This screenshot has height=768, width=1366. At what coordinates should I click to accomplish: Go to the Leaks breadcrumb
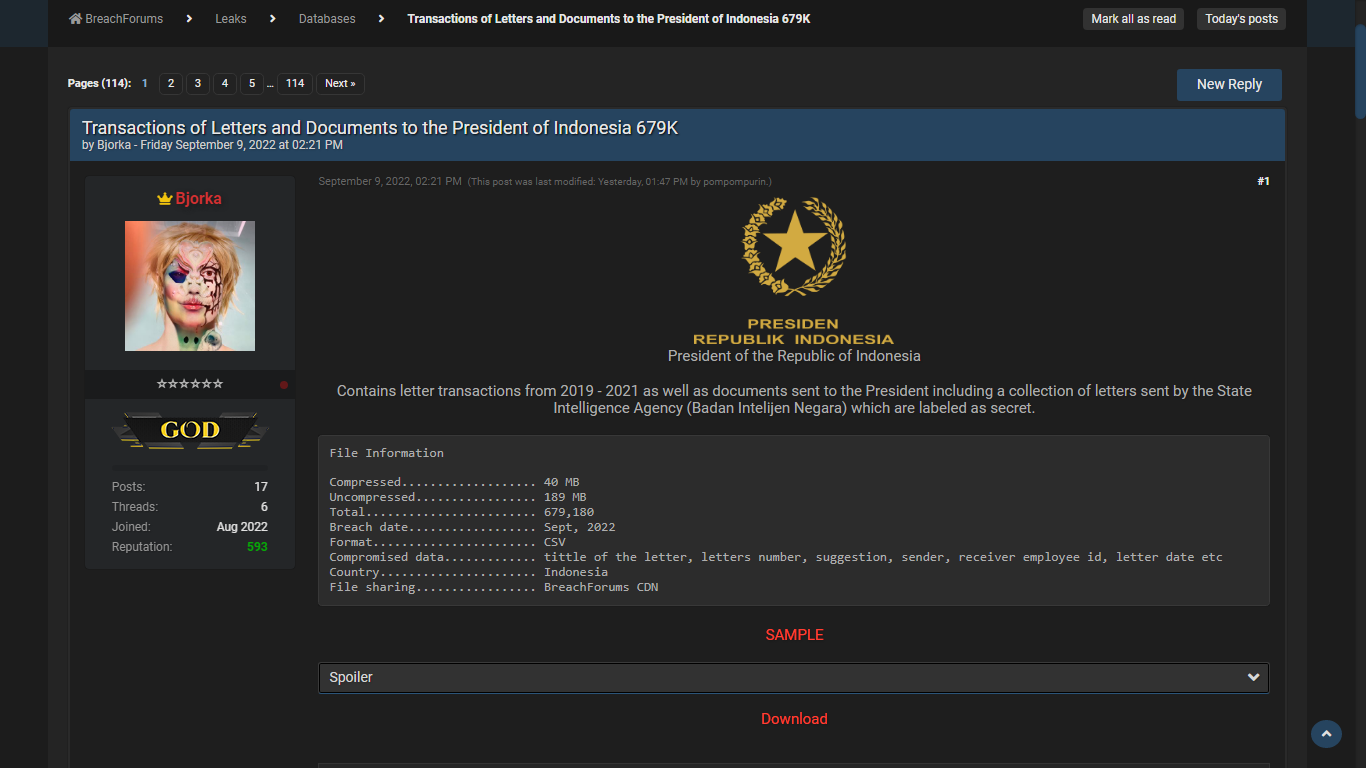(231, 19)
